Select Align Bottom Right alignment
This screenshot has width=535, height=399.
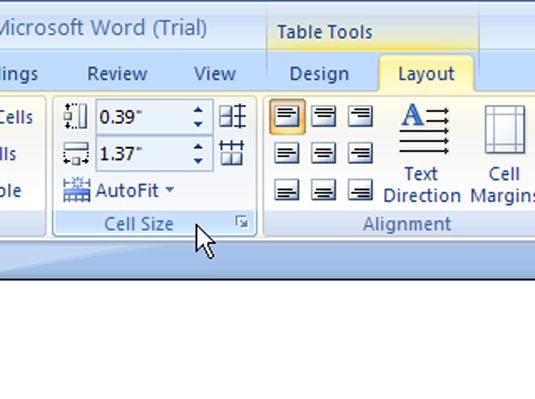point(360,190)
